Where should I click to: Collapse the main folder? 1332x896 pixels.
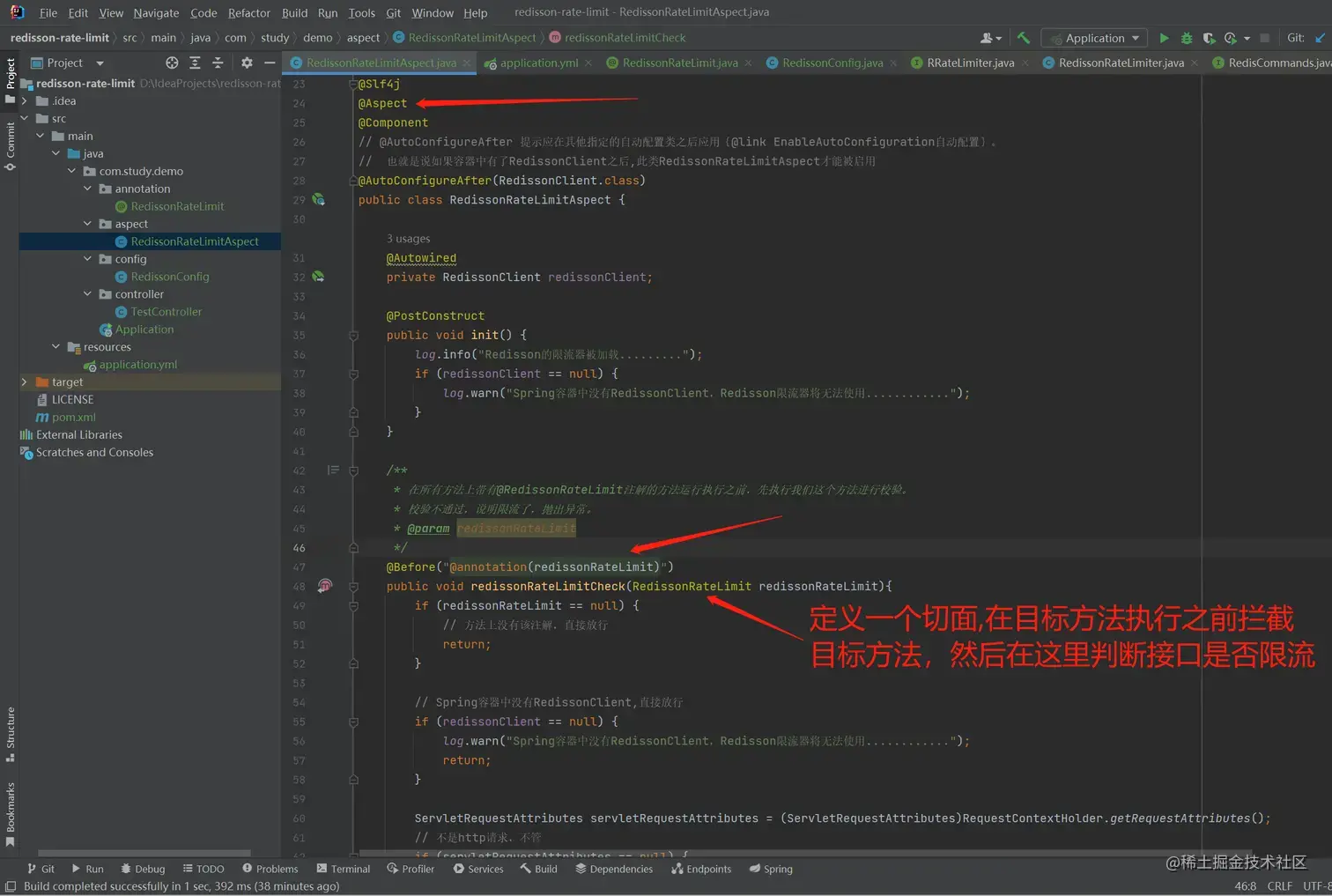[x=41, y=136]
